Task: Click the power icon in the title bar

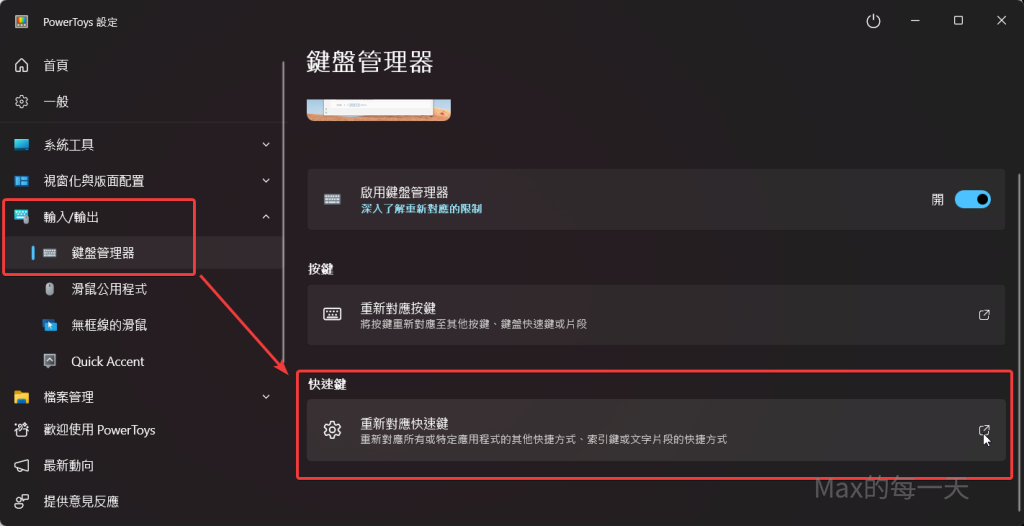Action: click(x=873, y=21)
